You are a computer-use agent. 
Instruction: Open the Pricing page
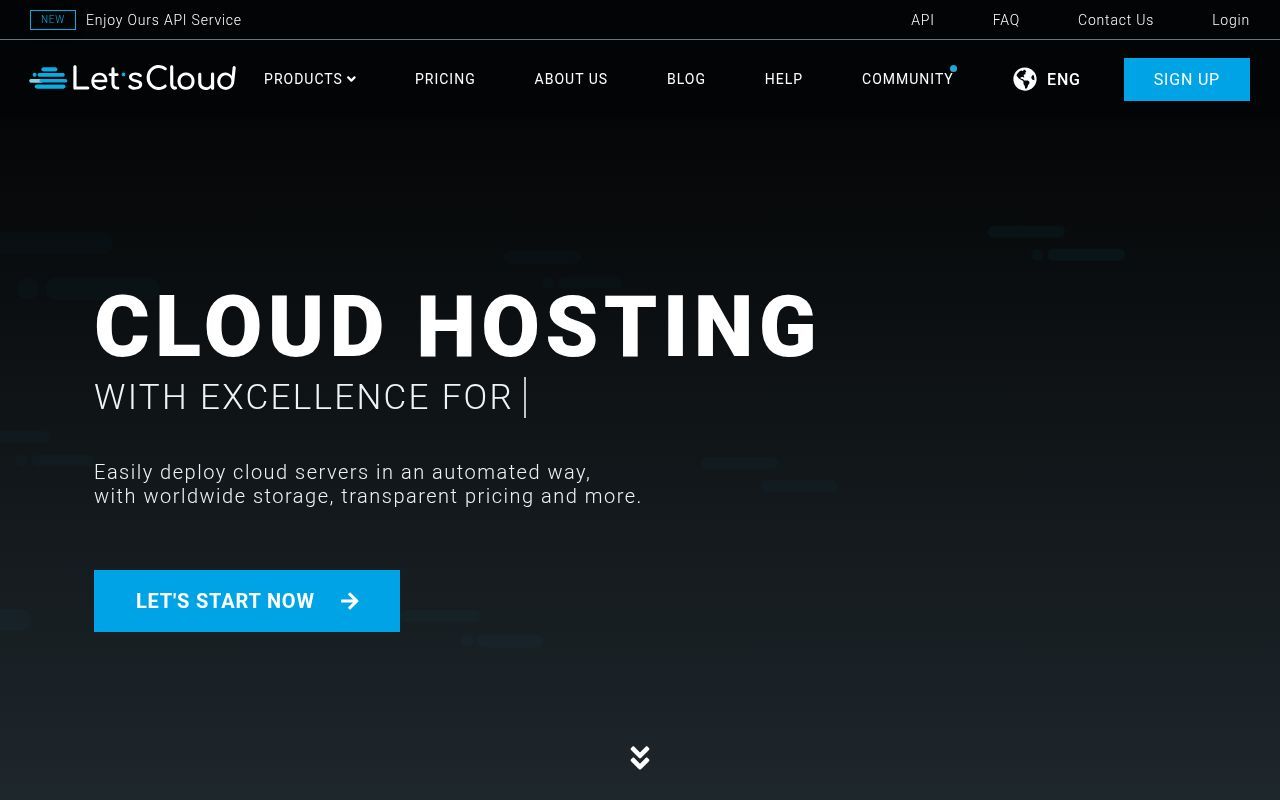[445, 79]
